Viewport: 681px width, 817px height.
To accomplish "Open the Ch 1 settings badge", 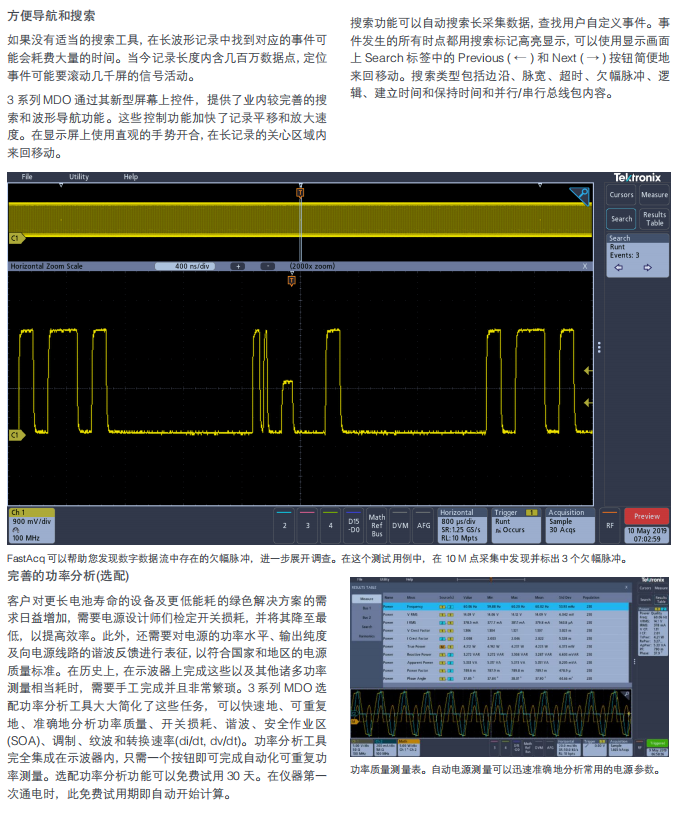I will 32,526.
